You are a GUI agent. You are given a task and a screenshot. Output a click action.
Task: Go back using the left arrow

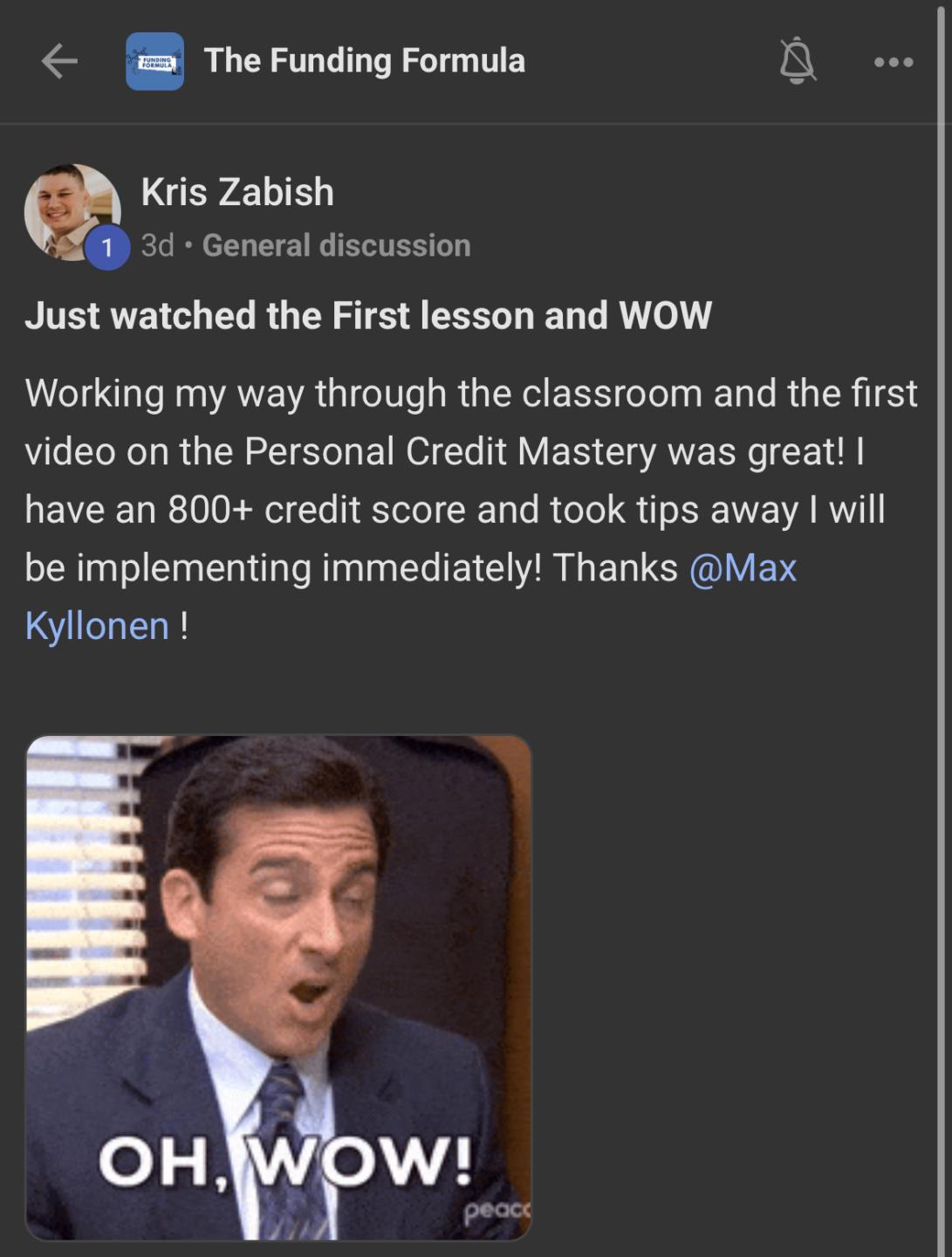pyautogui.click(x=59, y=61)
